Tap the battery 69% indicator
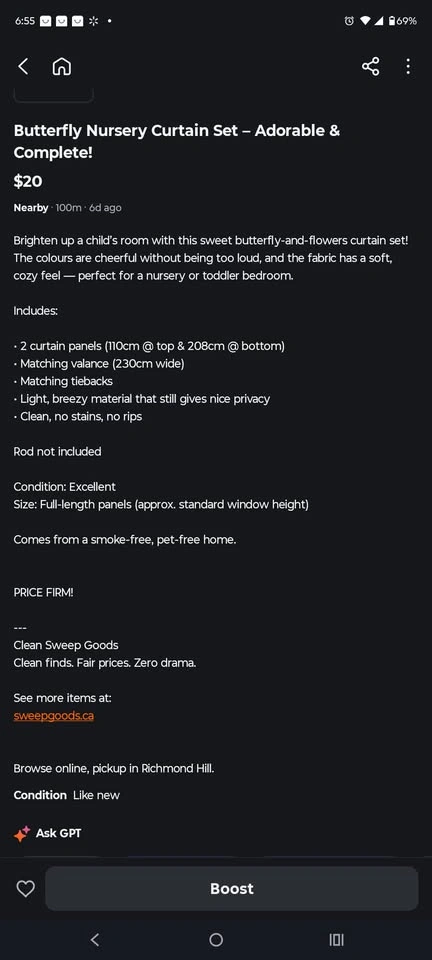432x960 pixels. click(x=403, y=21)
